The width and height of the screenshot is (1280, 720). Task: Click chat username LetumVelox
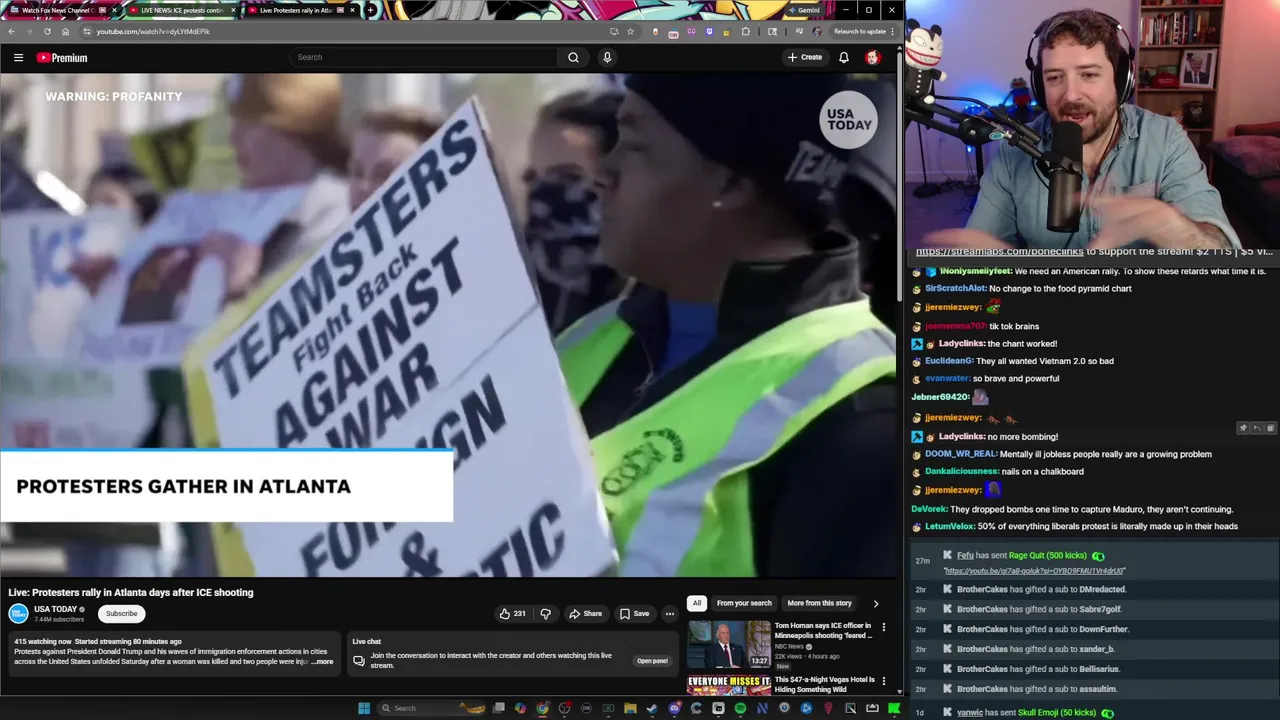coord(949,526)
